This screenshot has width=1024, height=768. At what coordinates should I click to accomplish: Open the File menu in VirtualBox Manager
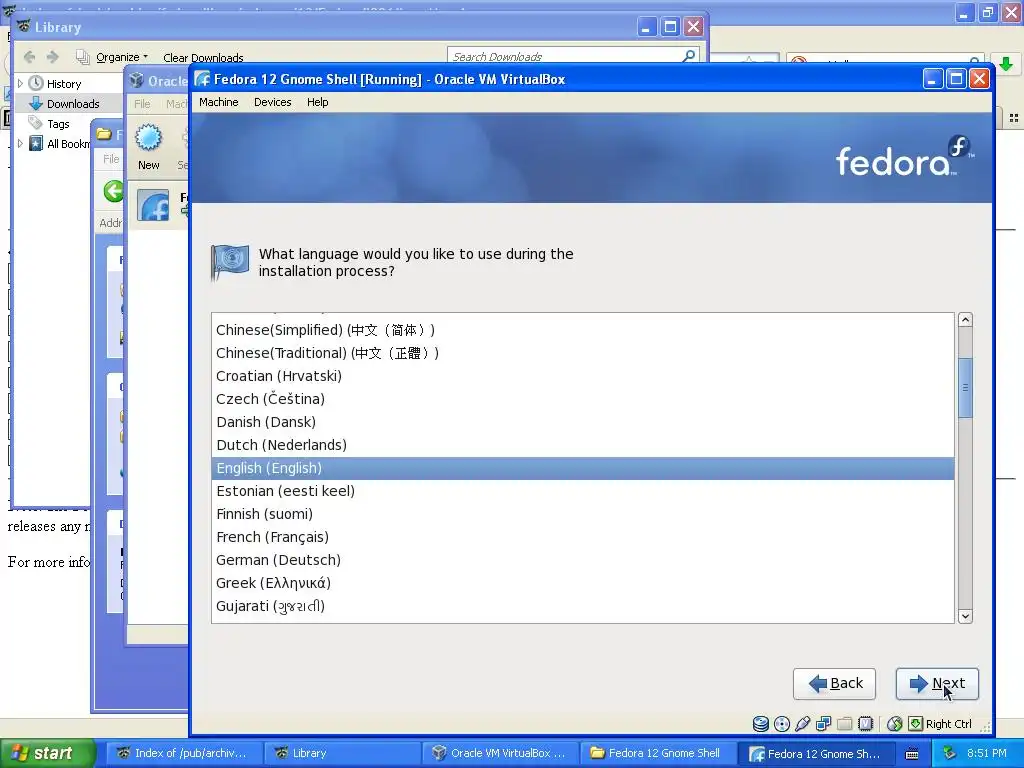click(x=142, y=104)
